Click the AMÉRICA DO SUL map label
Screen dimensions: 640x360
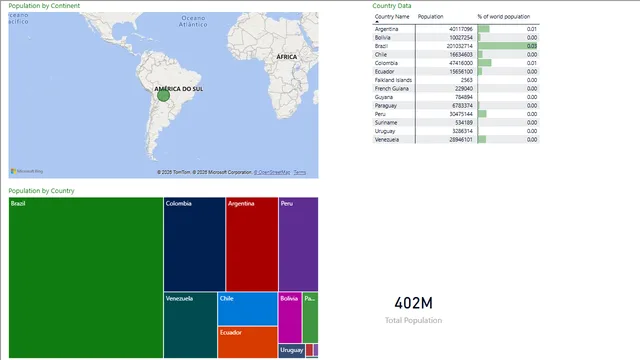coord(178,89)
